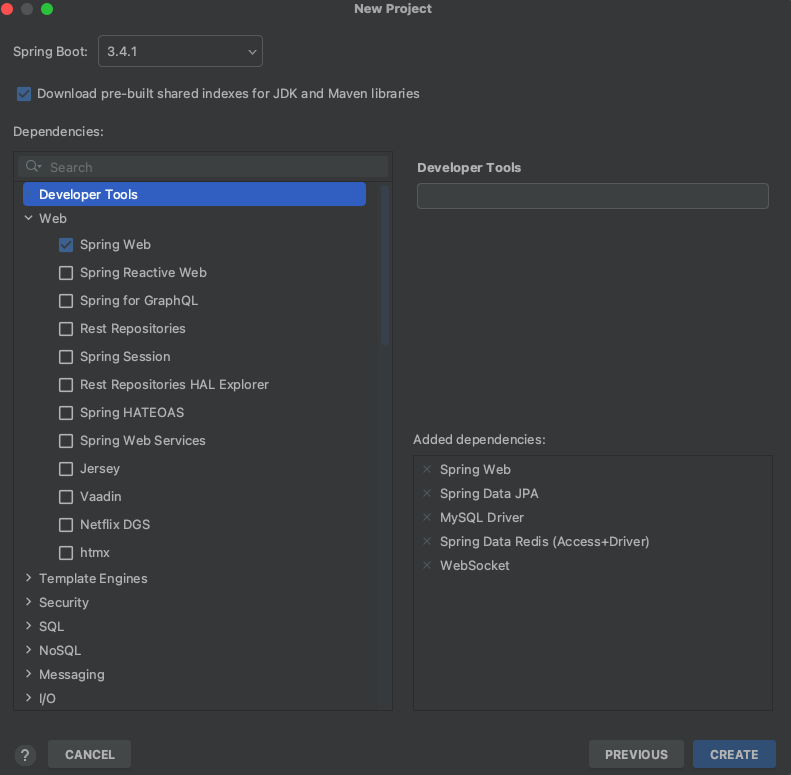Remove WebSocket from added dependencies

point(427,565)
